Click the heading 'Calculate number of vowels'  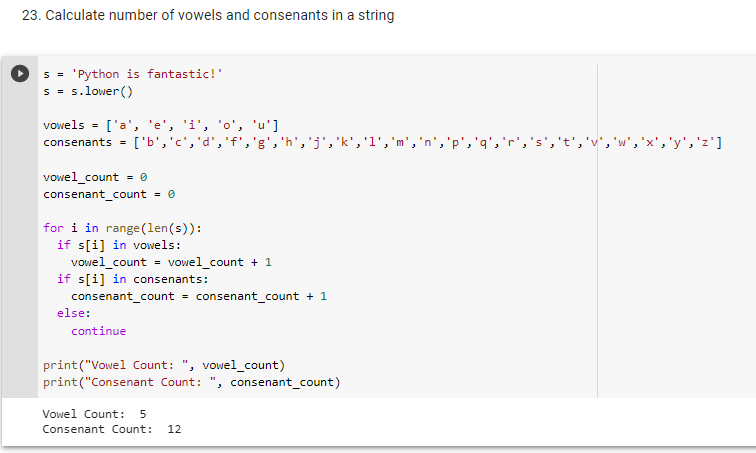tap(207, 15)
